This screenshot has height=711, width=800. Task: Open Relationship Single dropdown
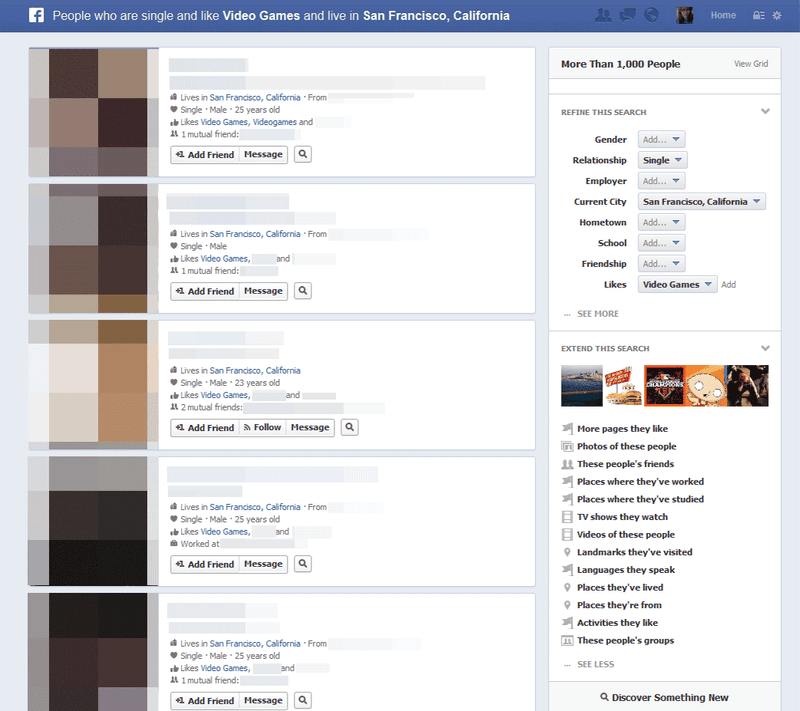[x=662, y=160]
